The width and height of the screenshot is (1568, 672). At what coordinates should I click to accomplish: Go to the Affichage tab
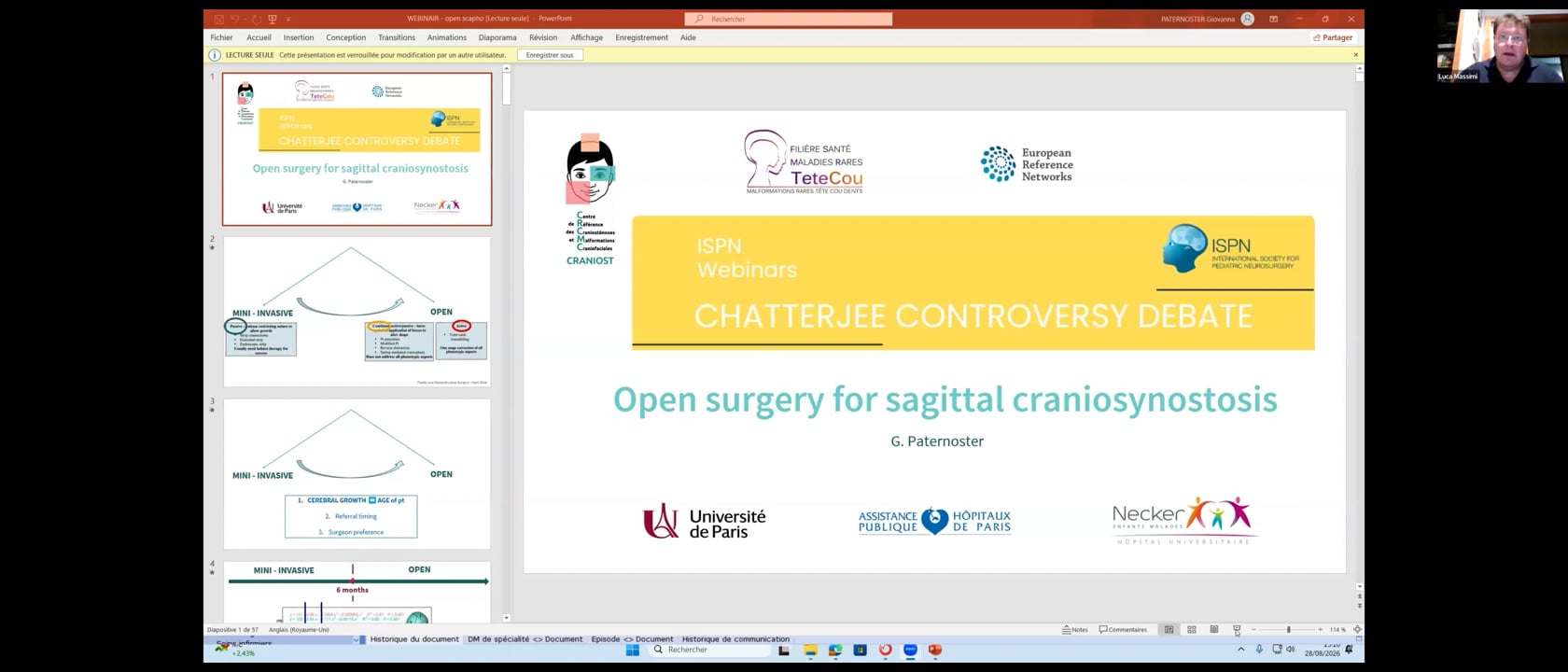pos(587,37)
